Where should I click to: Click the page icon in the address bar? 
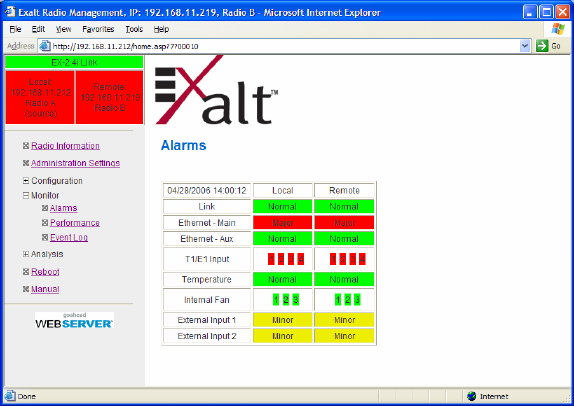pyautogui.click(x=45, y=46)
